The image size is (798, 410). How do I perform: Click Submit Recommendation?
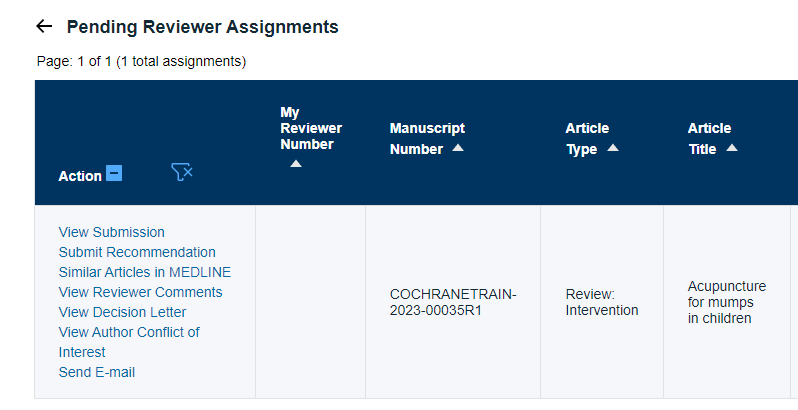[x=137, y=252]
